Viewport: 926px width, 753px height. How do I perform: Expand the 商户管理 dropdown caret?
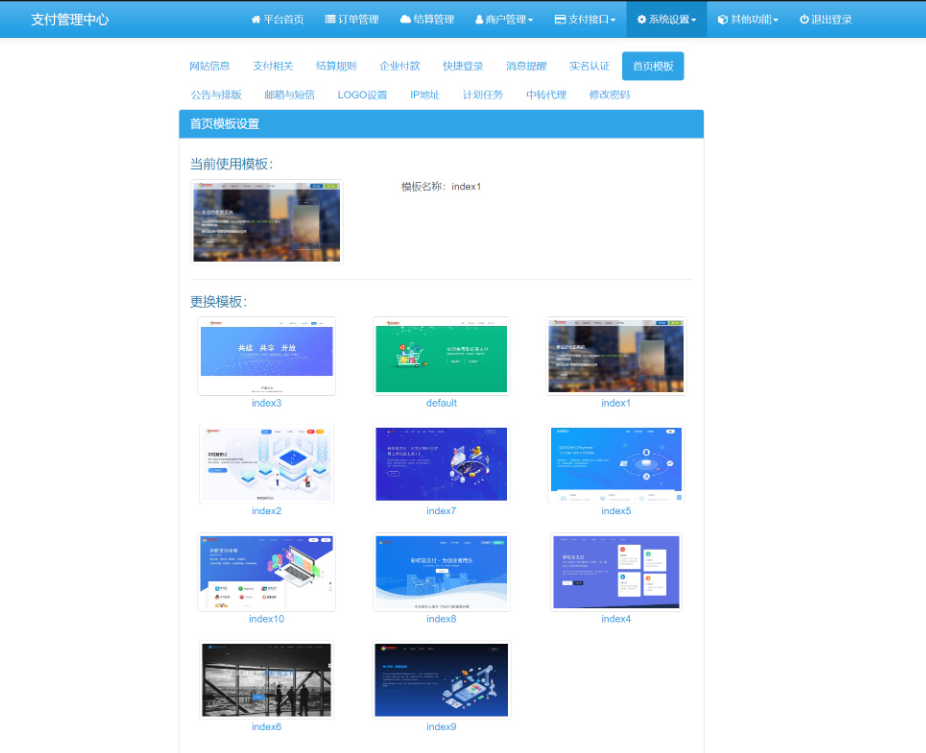pyautogui.click(x=530, y=20)
